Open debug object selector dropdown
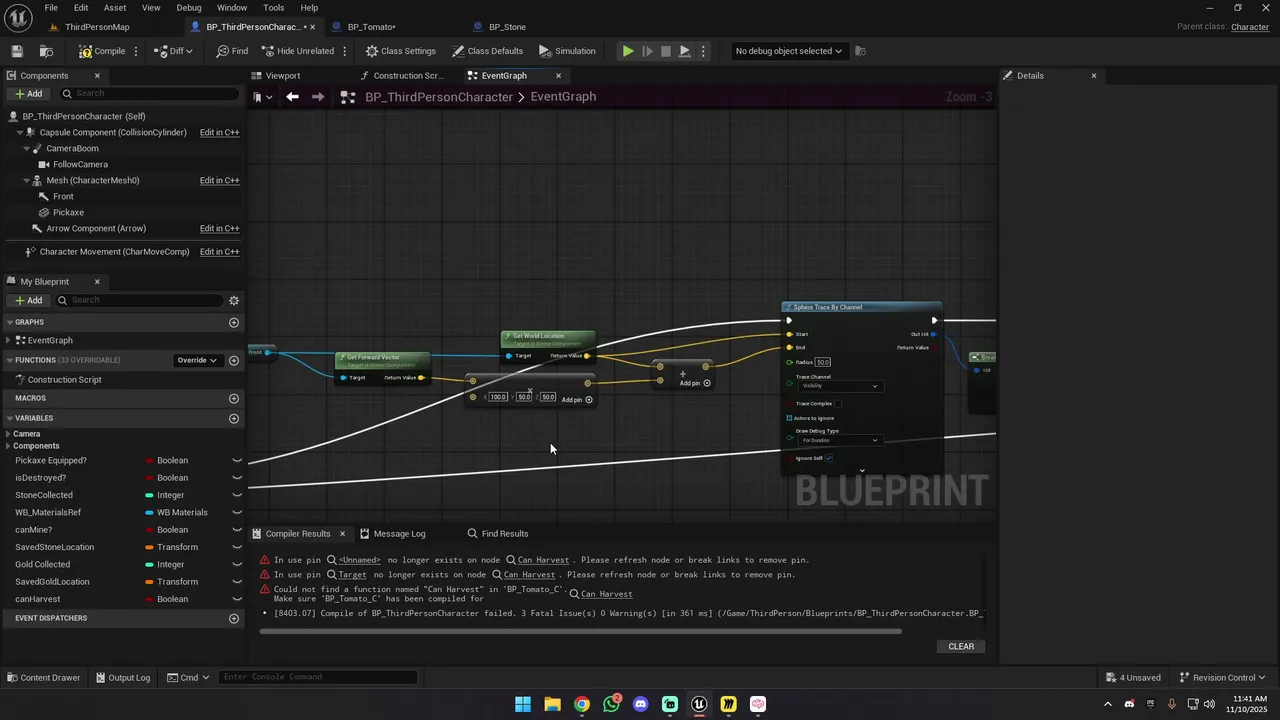 [788, 51]
